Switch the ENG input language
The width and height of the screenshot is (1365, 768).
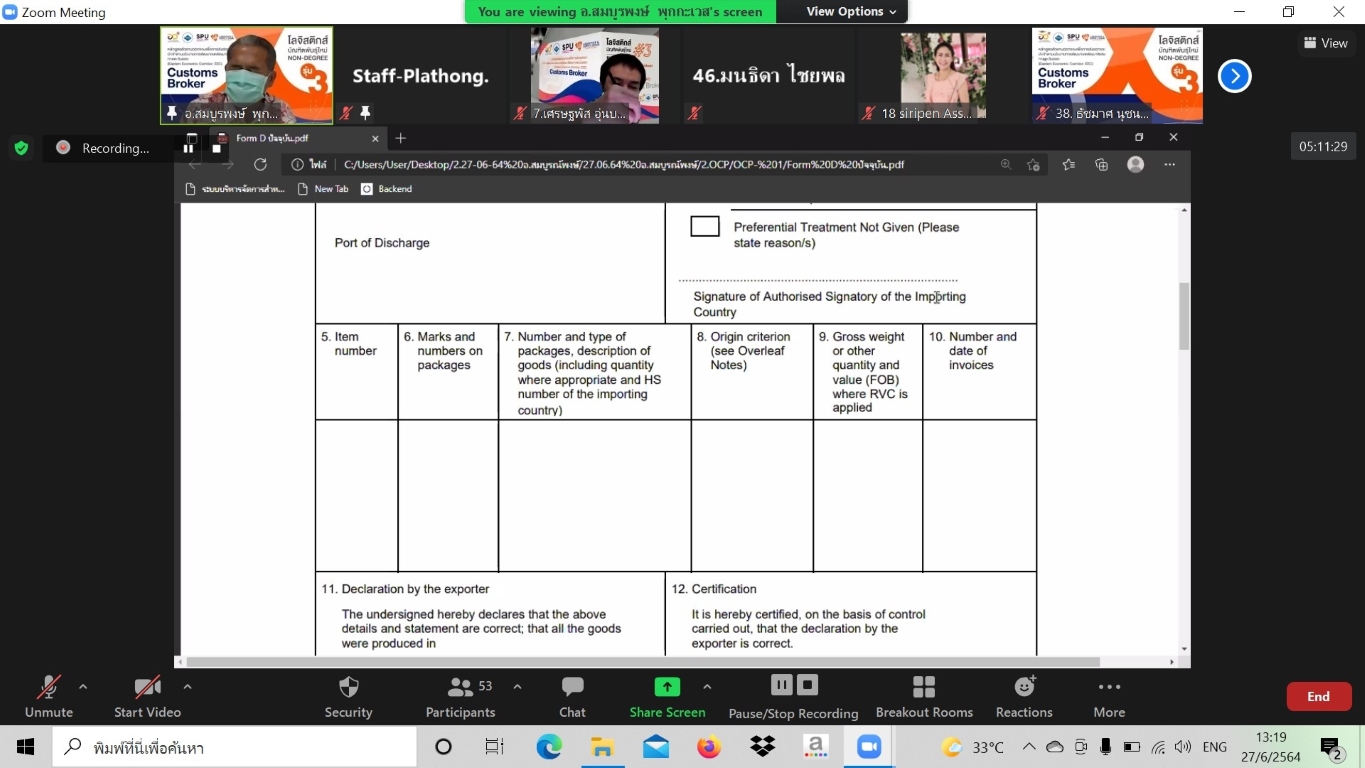point(1215,747)
